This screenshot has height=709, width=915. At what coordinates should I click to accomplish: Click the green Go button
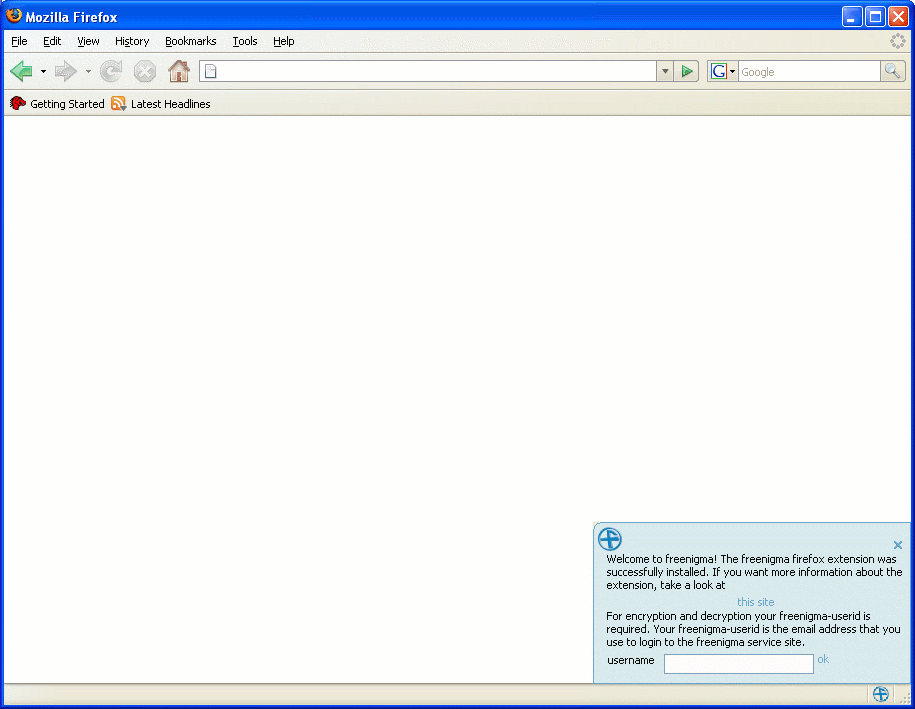coord(687,72)
